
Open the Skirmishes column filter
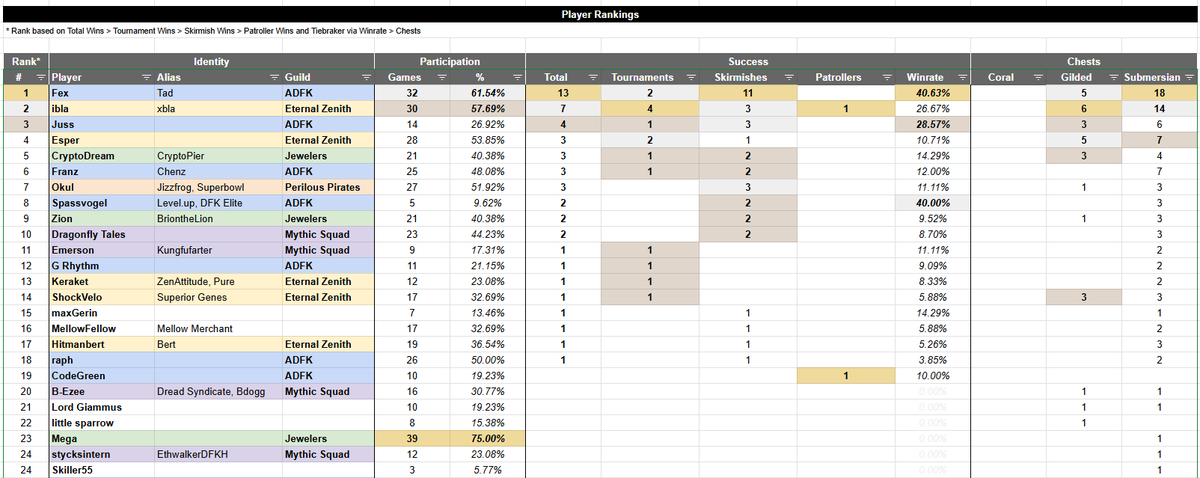click(x=788, y=77)
